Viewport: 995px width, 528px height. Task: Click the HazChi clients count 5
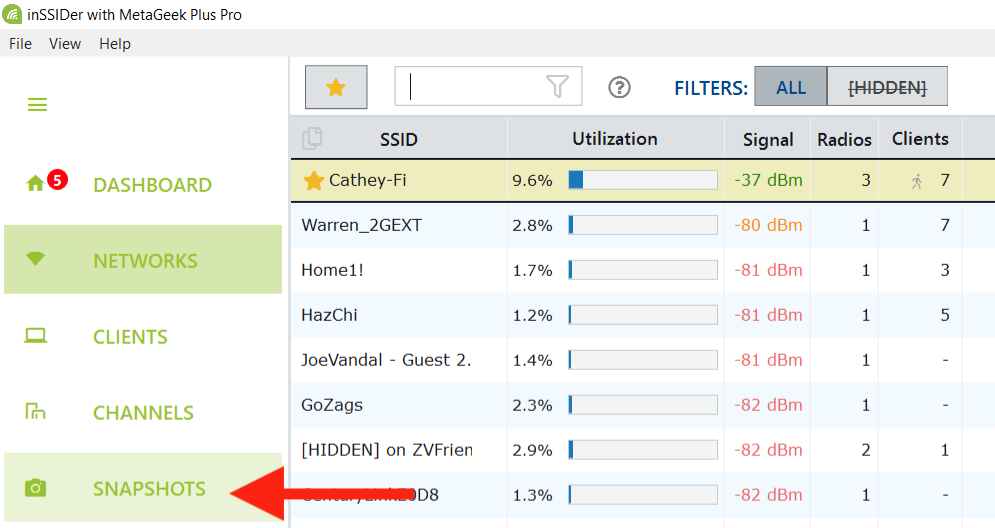(x=945, y=315)
